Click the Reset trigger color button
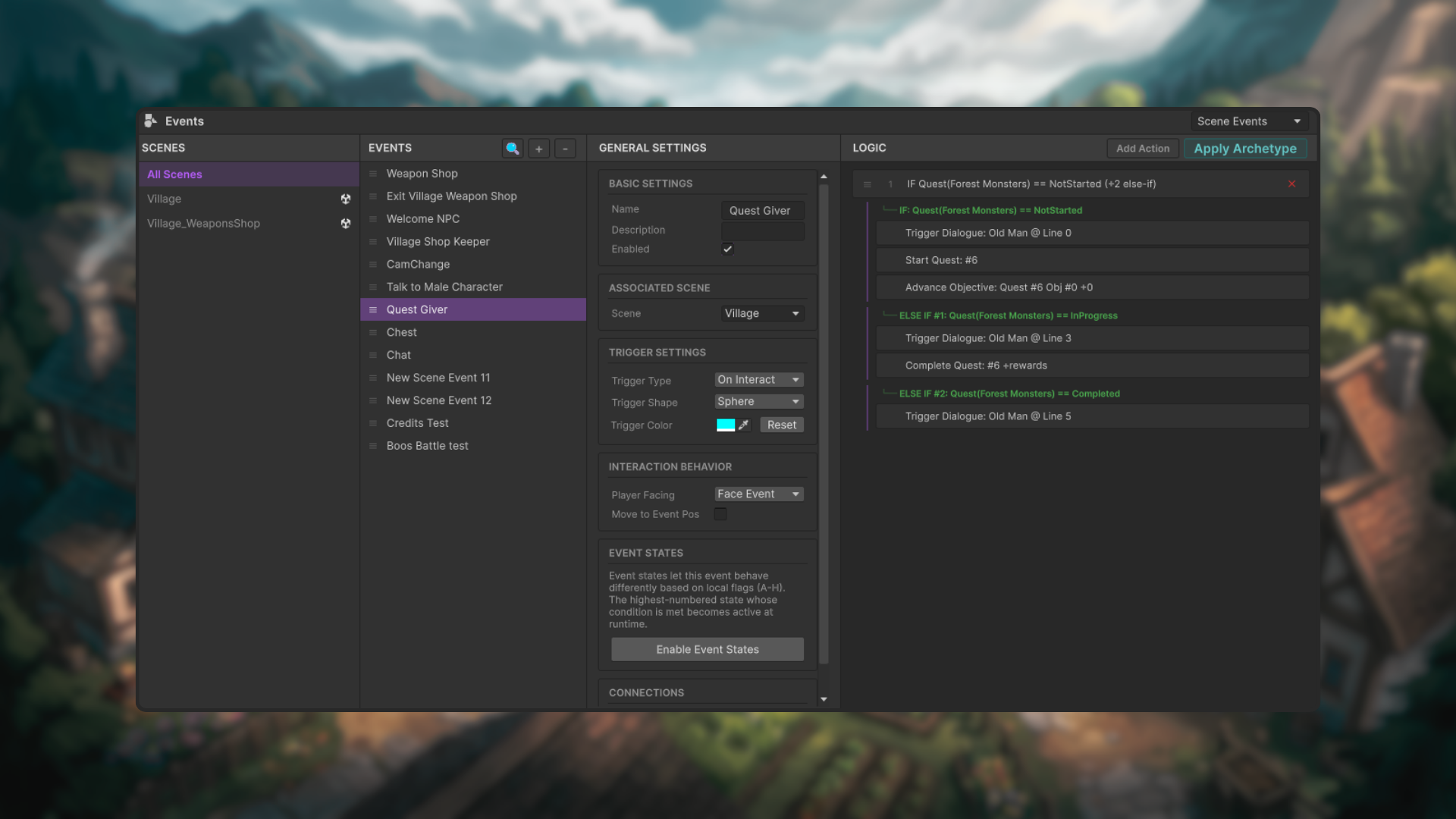Screen dimensions: 1456x819 (782, 425)
